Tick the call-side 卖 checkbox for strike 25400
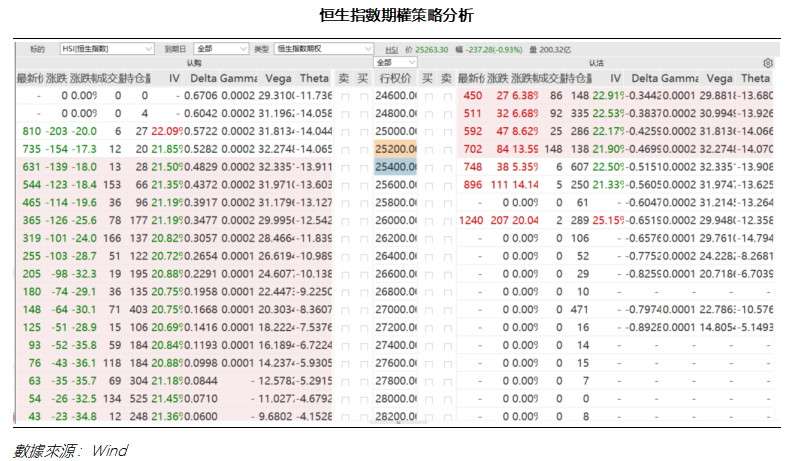Viewport: 793px width, 461px height. click(345, 167)
